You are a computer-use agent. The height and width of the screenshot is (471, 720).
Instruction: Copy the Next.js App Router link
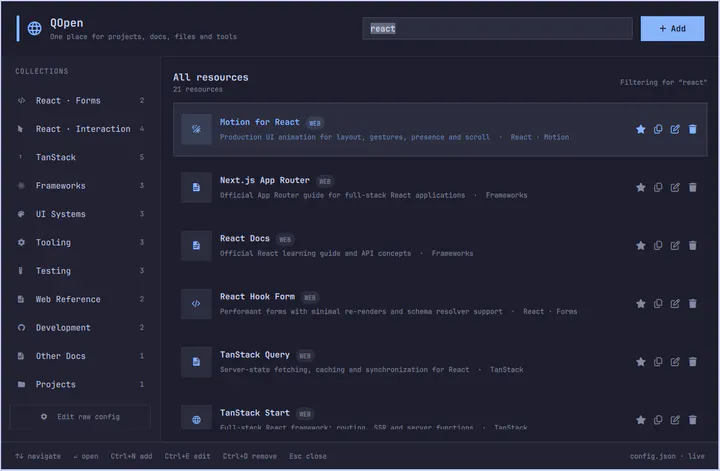pyautogui.click(x=658, y=187)
